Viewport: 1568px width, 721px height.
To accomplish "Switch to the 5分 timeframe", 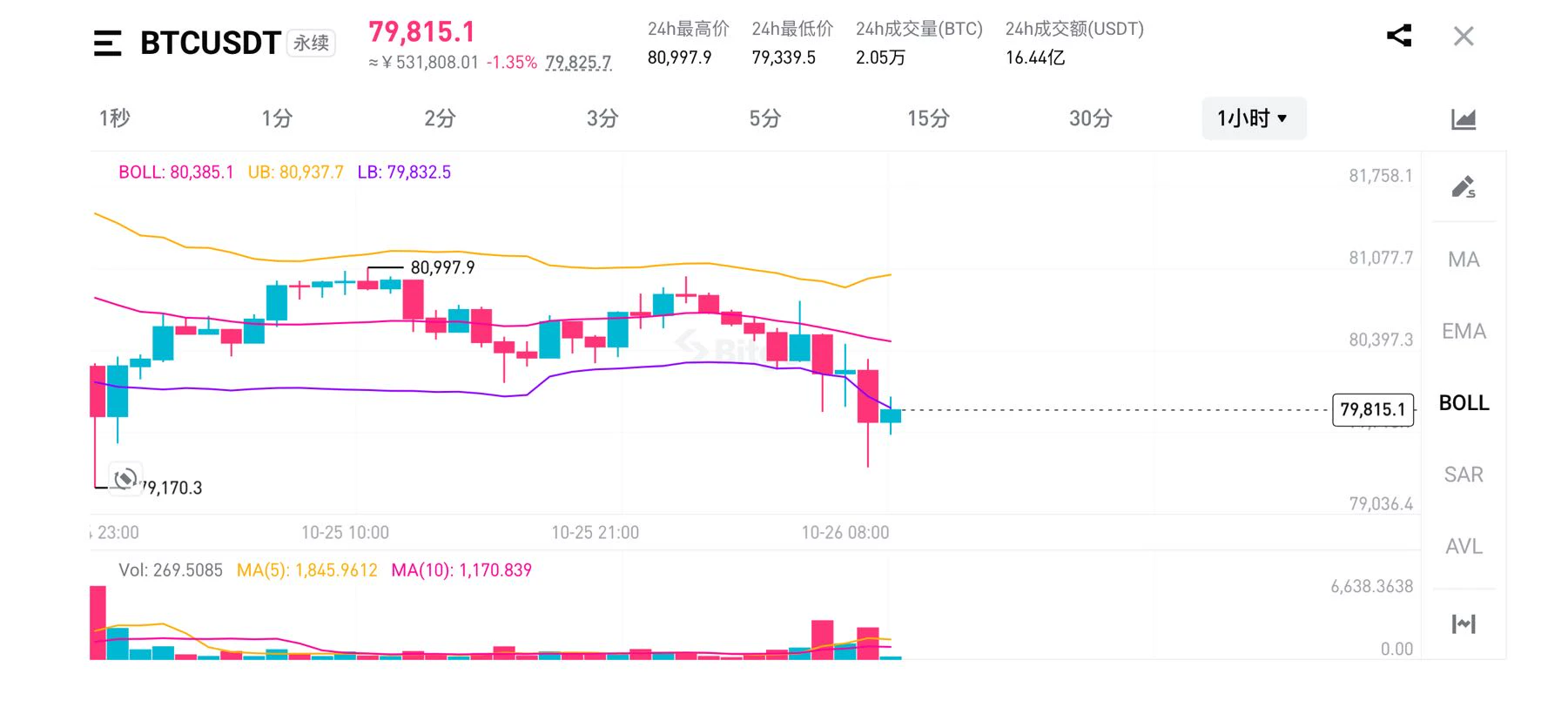I will tap(765, 118).
